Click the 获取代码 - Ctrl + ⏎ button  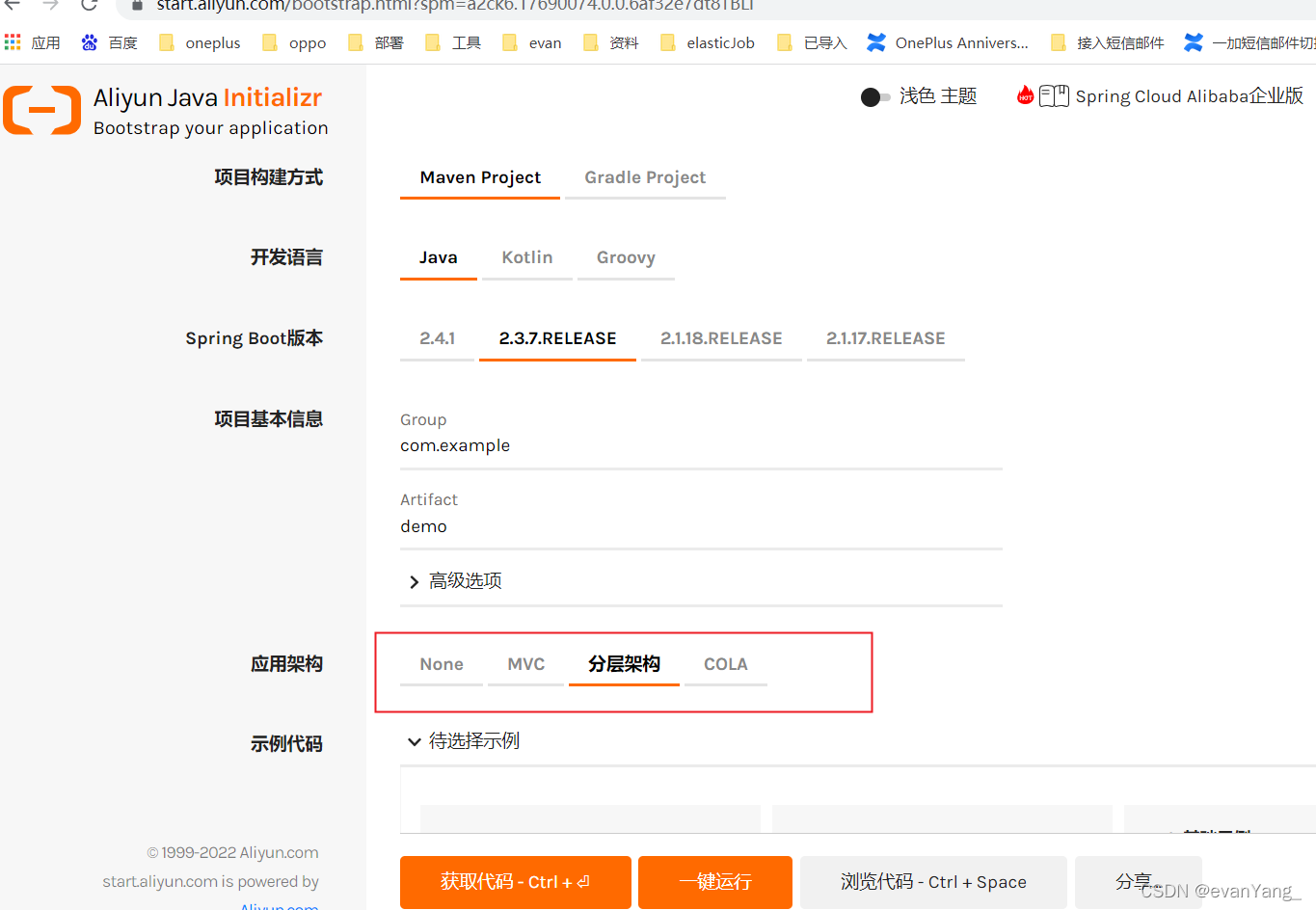(x=516, y=882)
